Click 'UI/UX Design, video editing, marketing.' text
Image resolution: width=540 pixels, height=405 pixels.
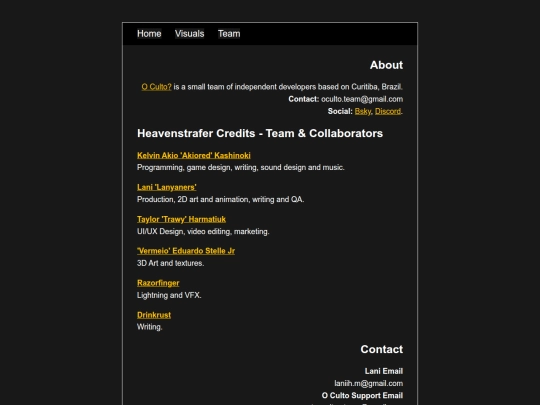203,231
